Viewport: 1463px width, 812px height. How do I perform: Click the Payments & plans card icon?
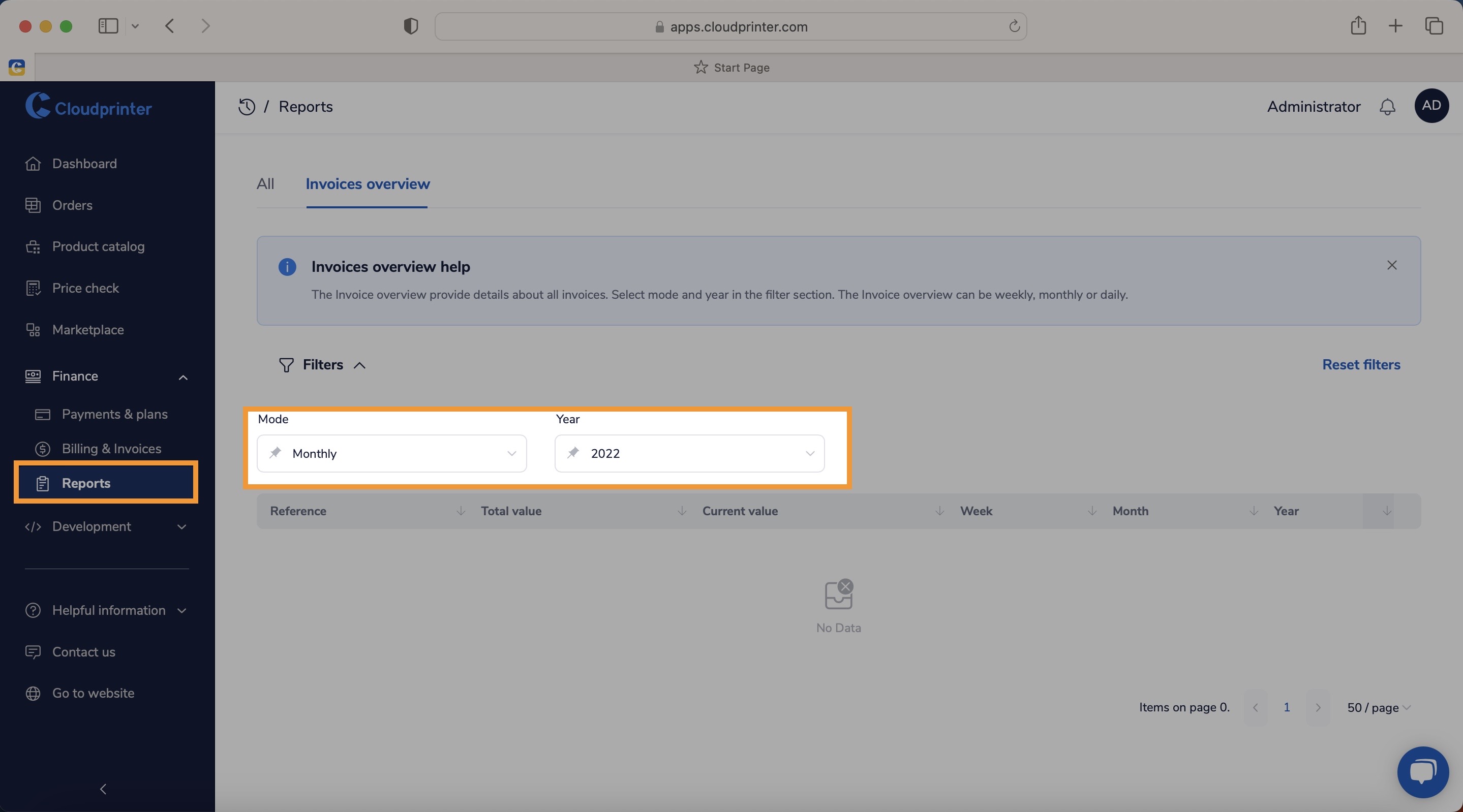coord(43,414)
